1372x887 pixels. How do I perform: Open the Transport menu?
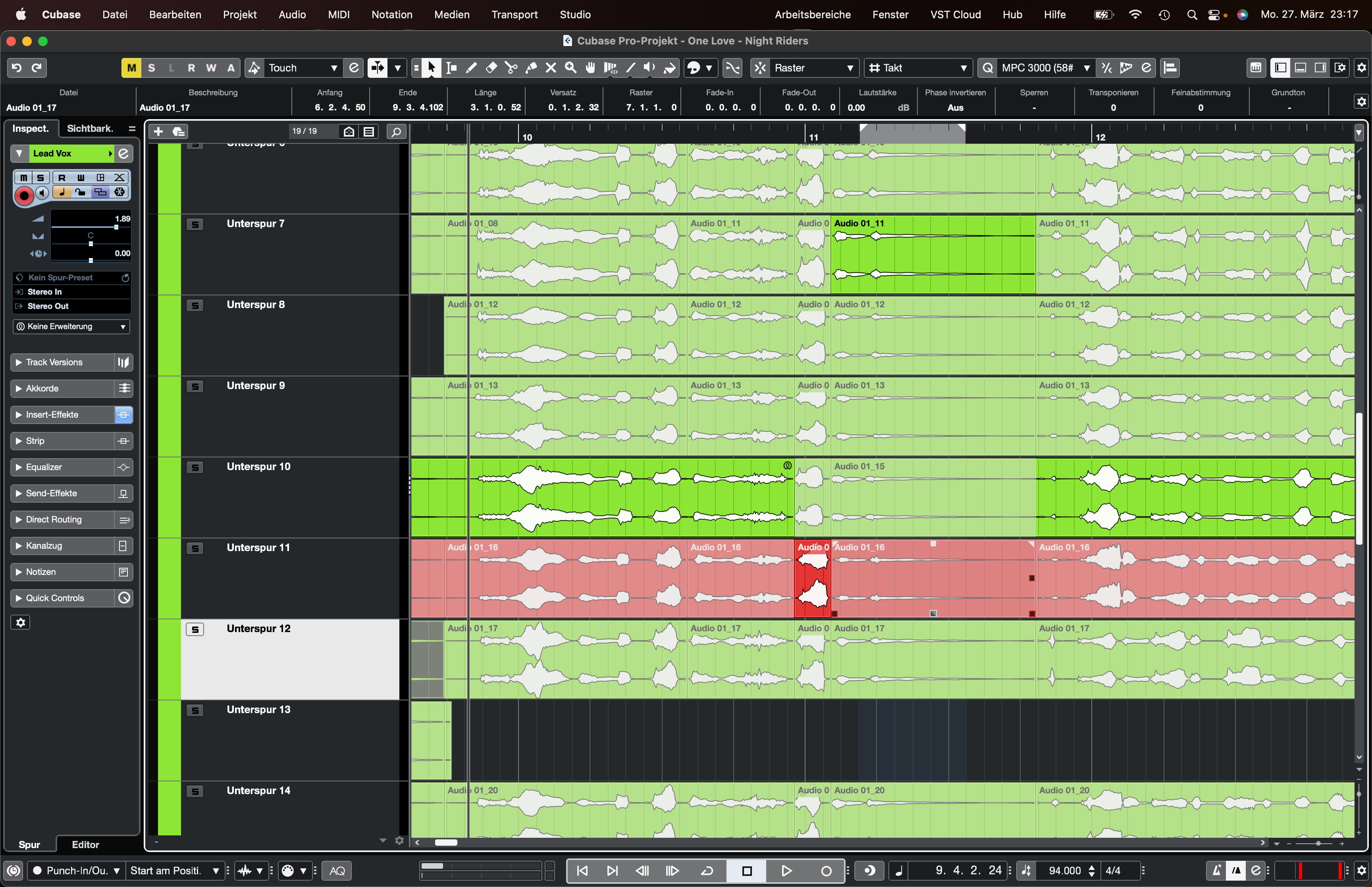514,14
